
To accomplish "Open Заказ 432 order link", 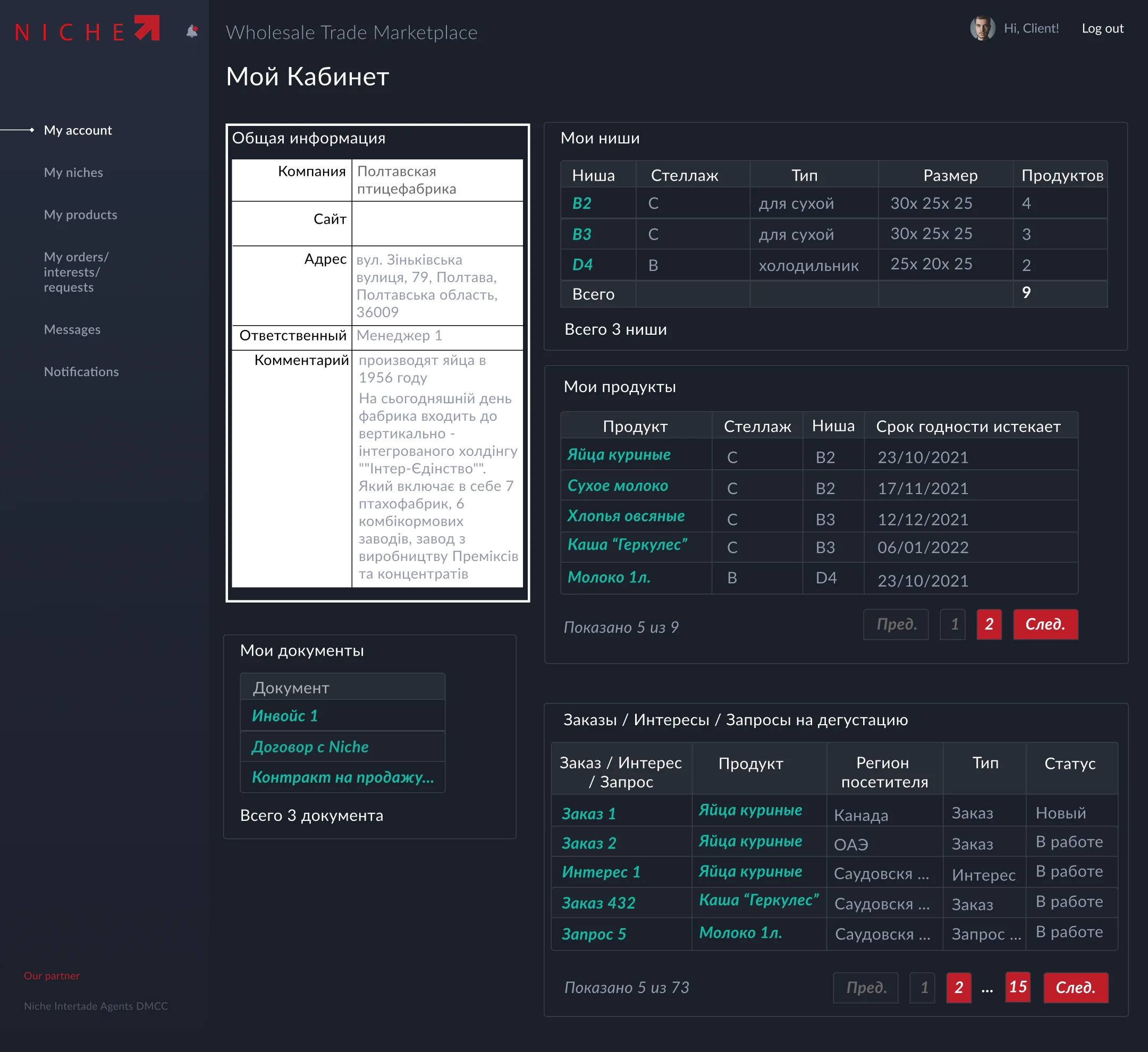I will point(598,903).
